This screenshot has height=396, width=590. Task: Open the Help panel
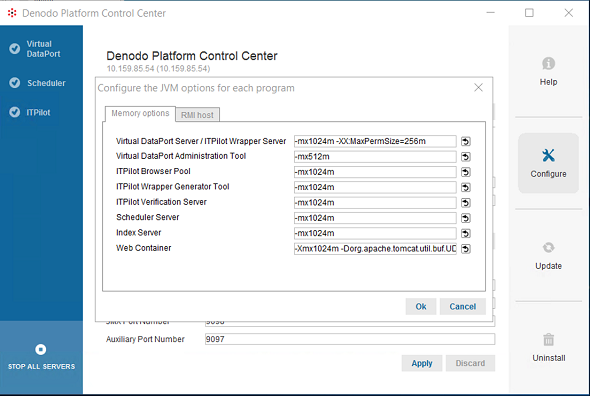[x=548, y=72]
